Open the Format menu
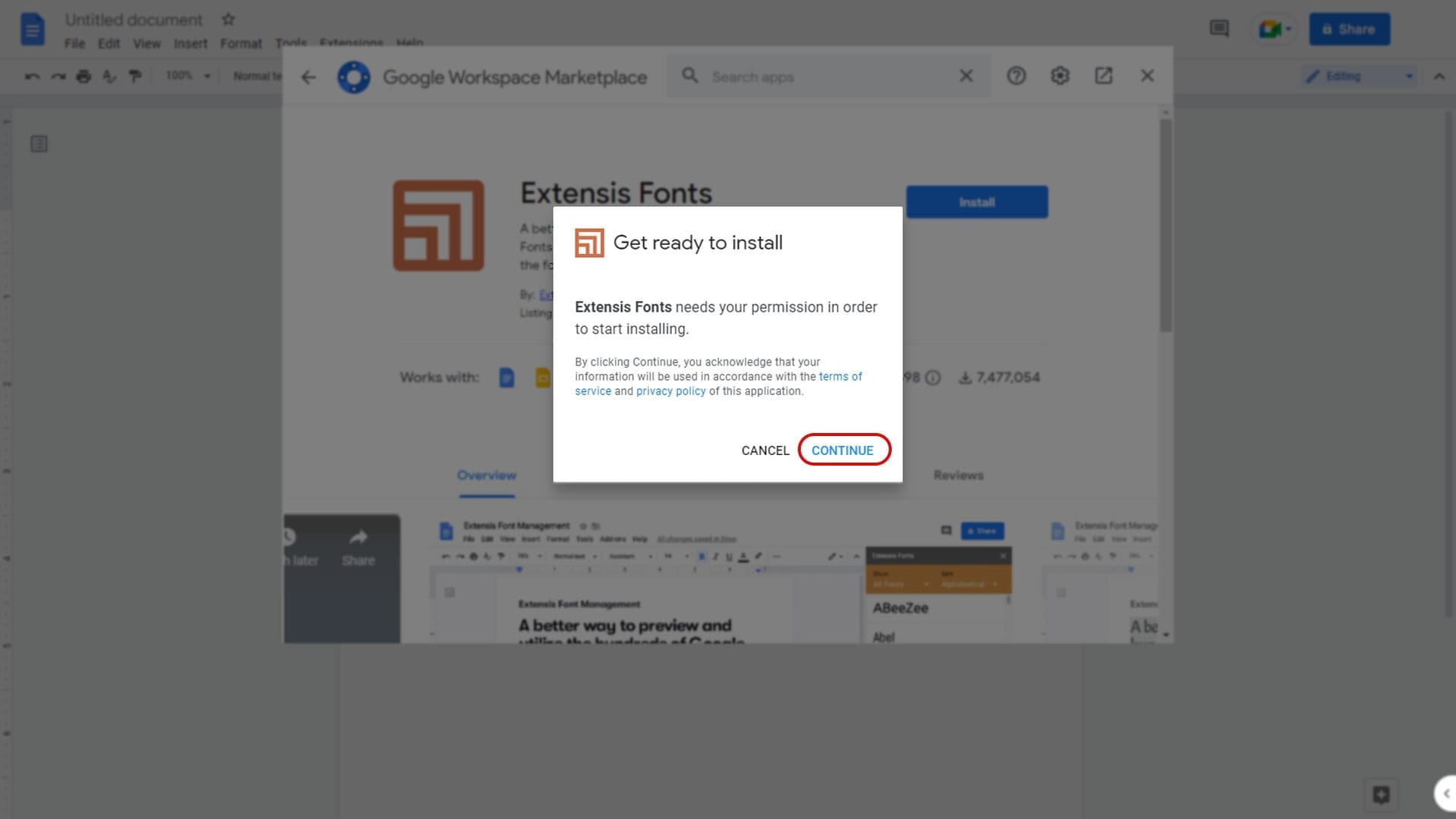Image resolution: width=1456 pixels, height=819 pixels. pos(241,44)
